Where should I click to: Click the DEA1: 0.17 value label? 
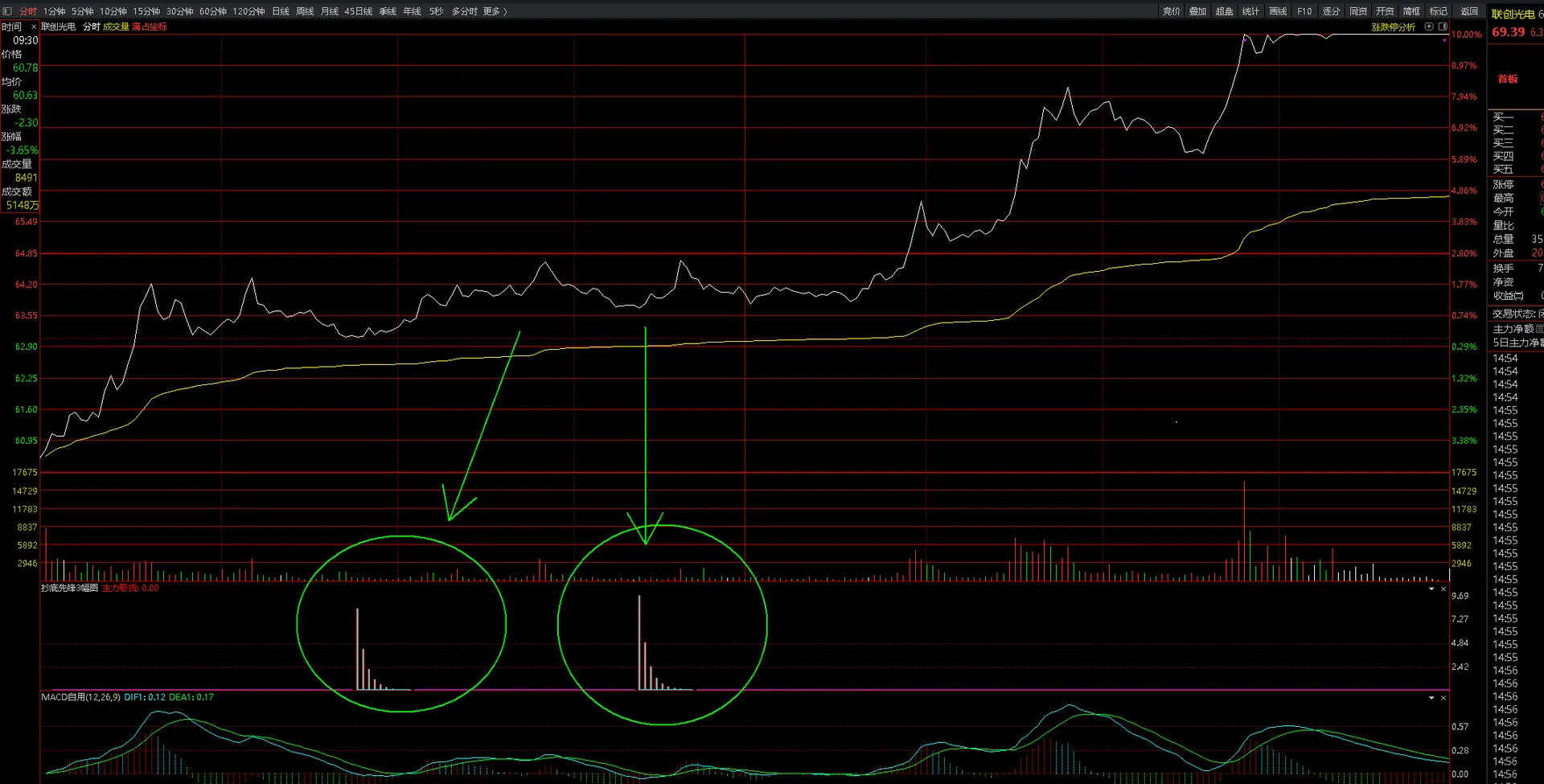point(191,697)
